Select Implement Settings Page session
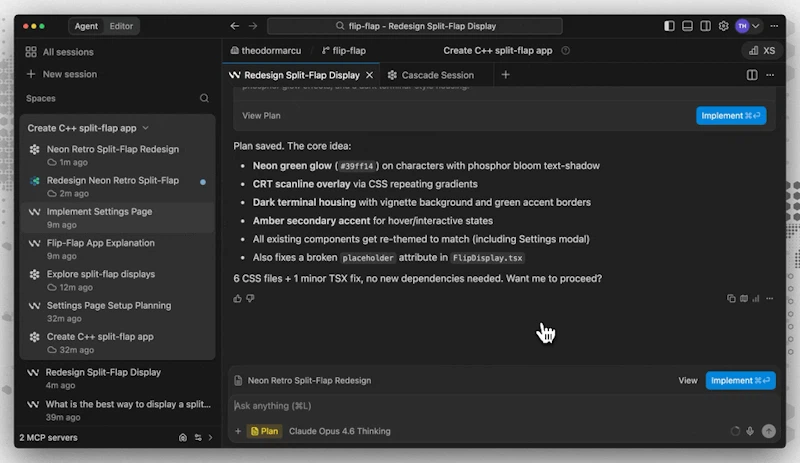Viewport: 800px width, 463px height. click(x=117, y=217)
